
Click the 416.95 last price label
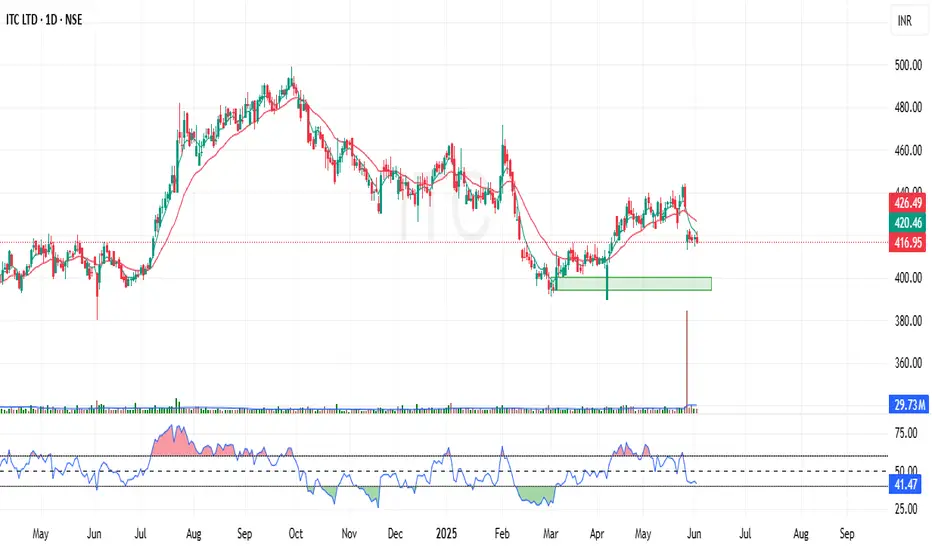(x=907, y=243)
